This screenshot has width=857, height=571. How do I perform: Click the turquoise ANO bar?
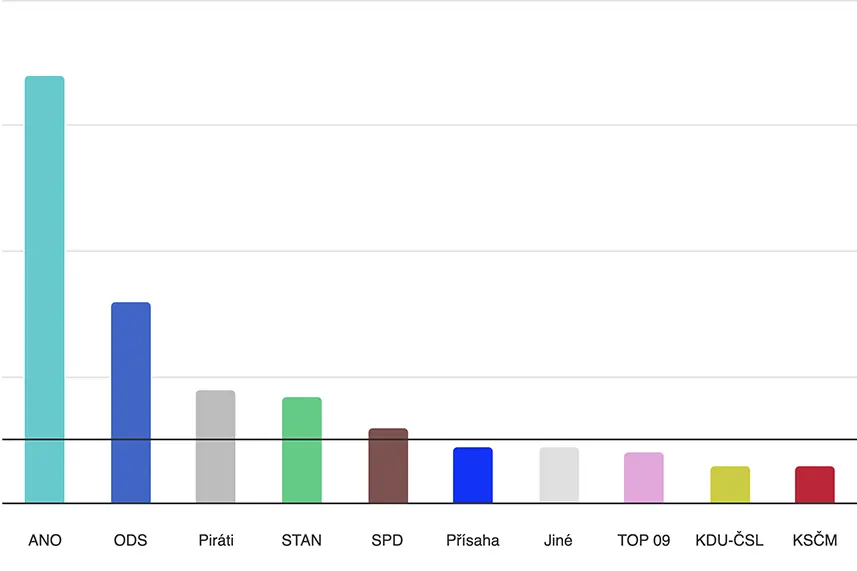click(45, 289)
